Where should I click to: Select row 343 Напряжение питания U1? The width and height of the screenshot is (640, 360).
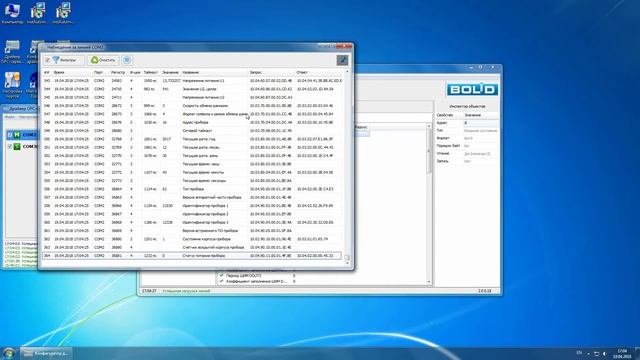(x=192, y=81)
